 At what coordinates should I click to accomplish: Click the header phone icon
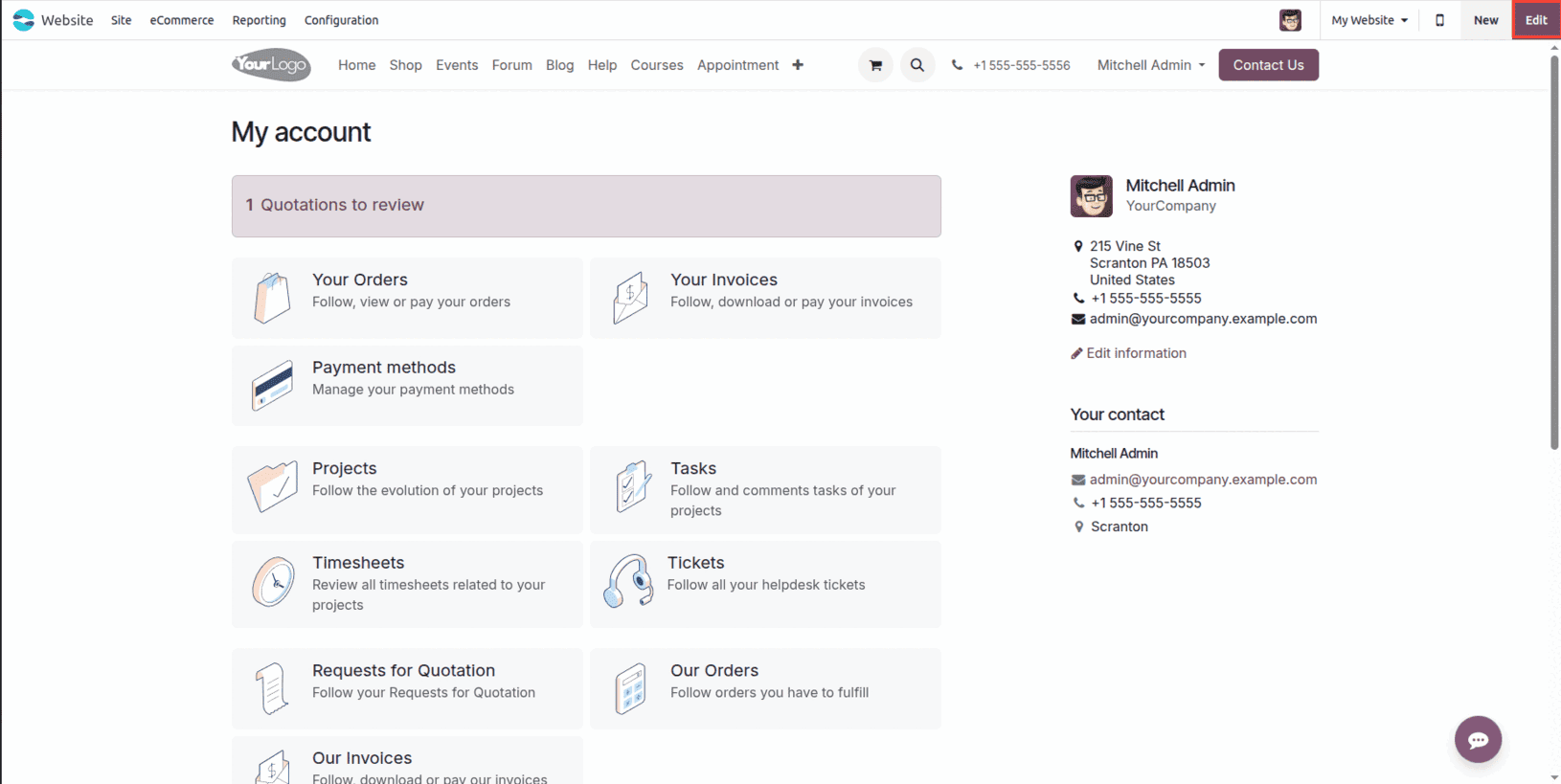pyautogui.click(x=957, y=65)
